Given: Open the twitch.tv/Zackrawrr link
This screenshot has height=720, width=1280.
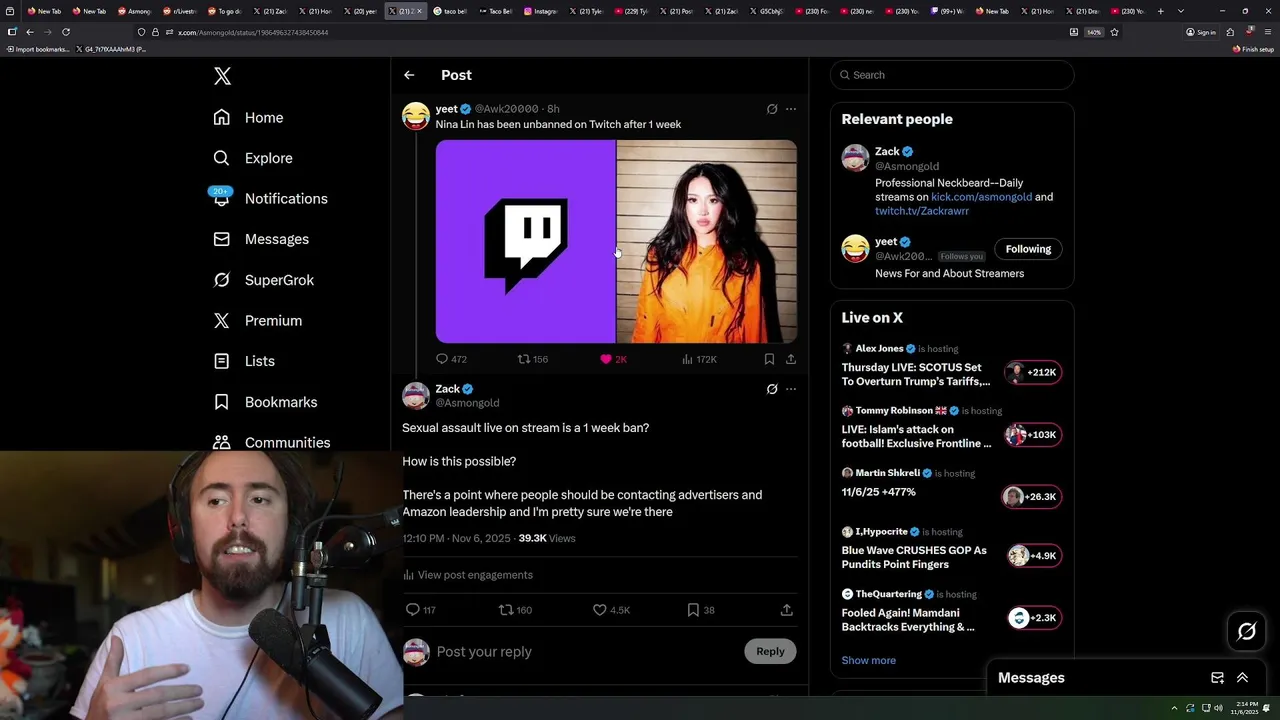Looking at the screenshot, I should (x=922, y=211).
